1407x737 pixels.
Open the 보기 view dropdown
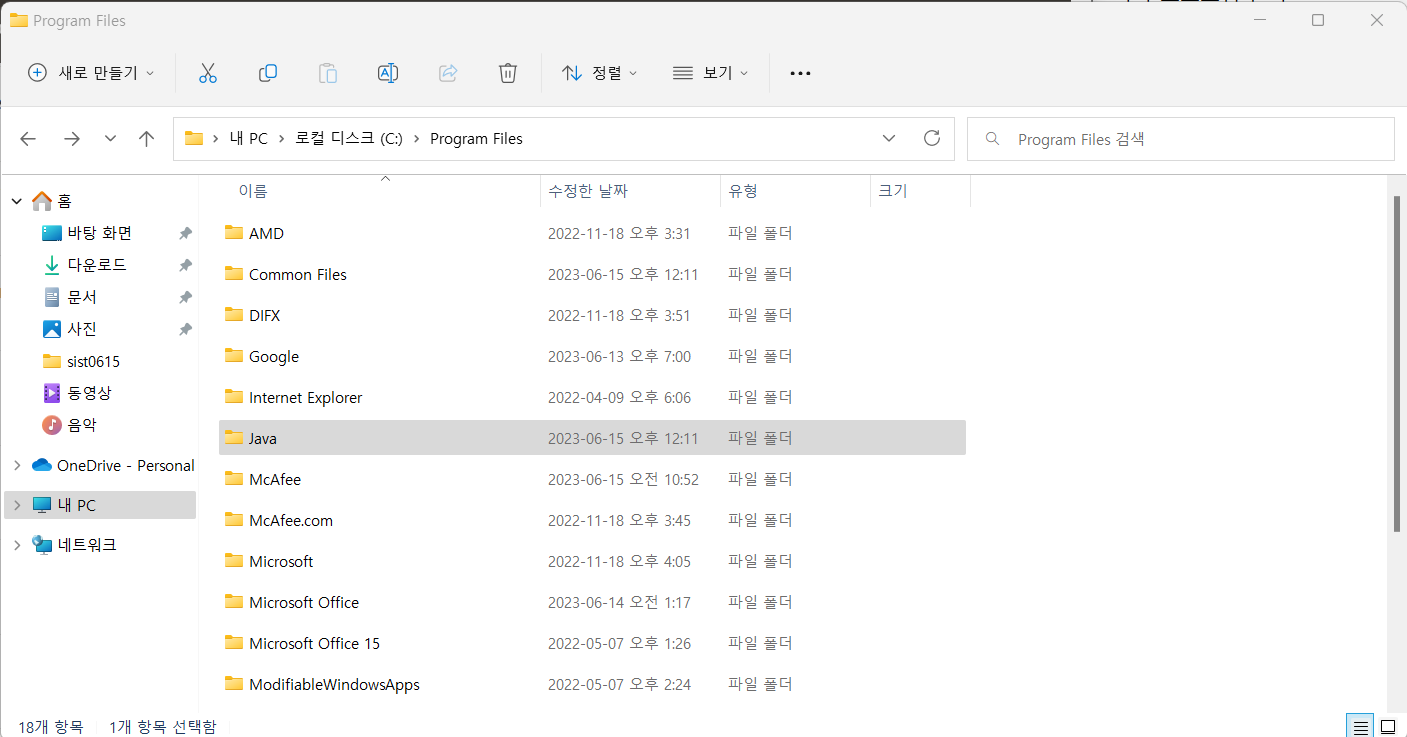(711, 73)
